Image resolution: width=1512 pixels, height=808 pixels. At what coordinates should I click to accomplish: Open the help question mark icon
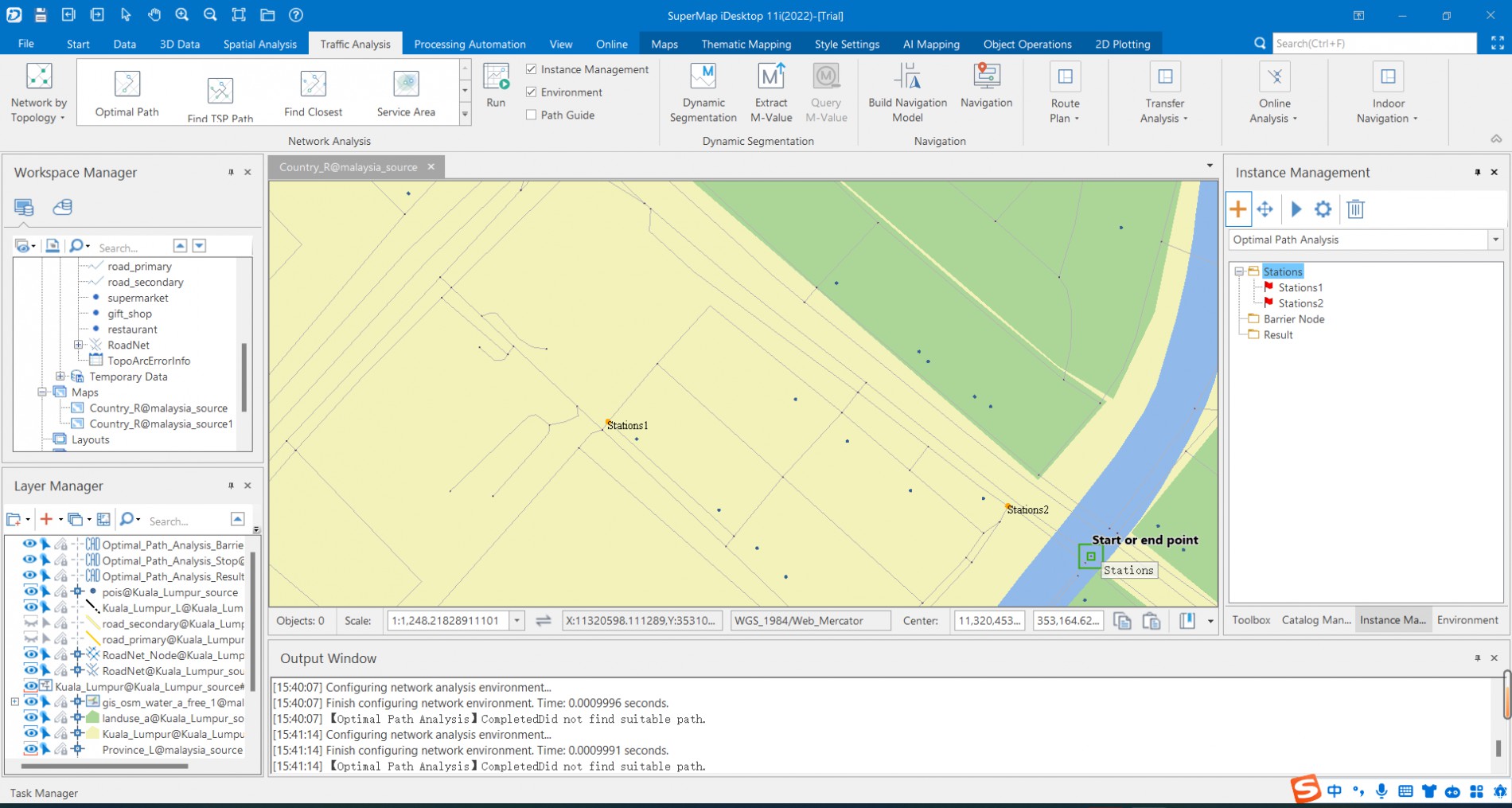(296, 15)
